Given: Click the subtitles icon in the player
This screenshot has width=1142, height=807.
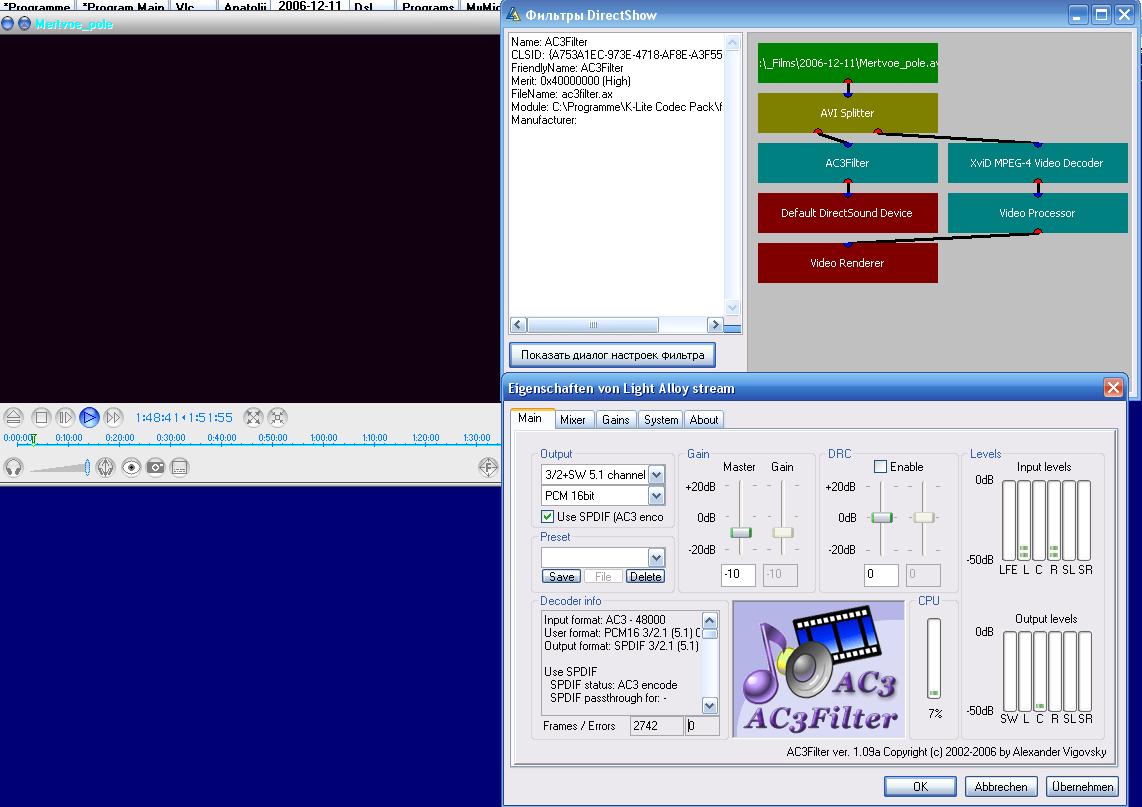Looking at the screenshot, I should point(180,467).
